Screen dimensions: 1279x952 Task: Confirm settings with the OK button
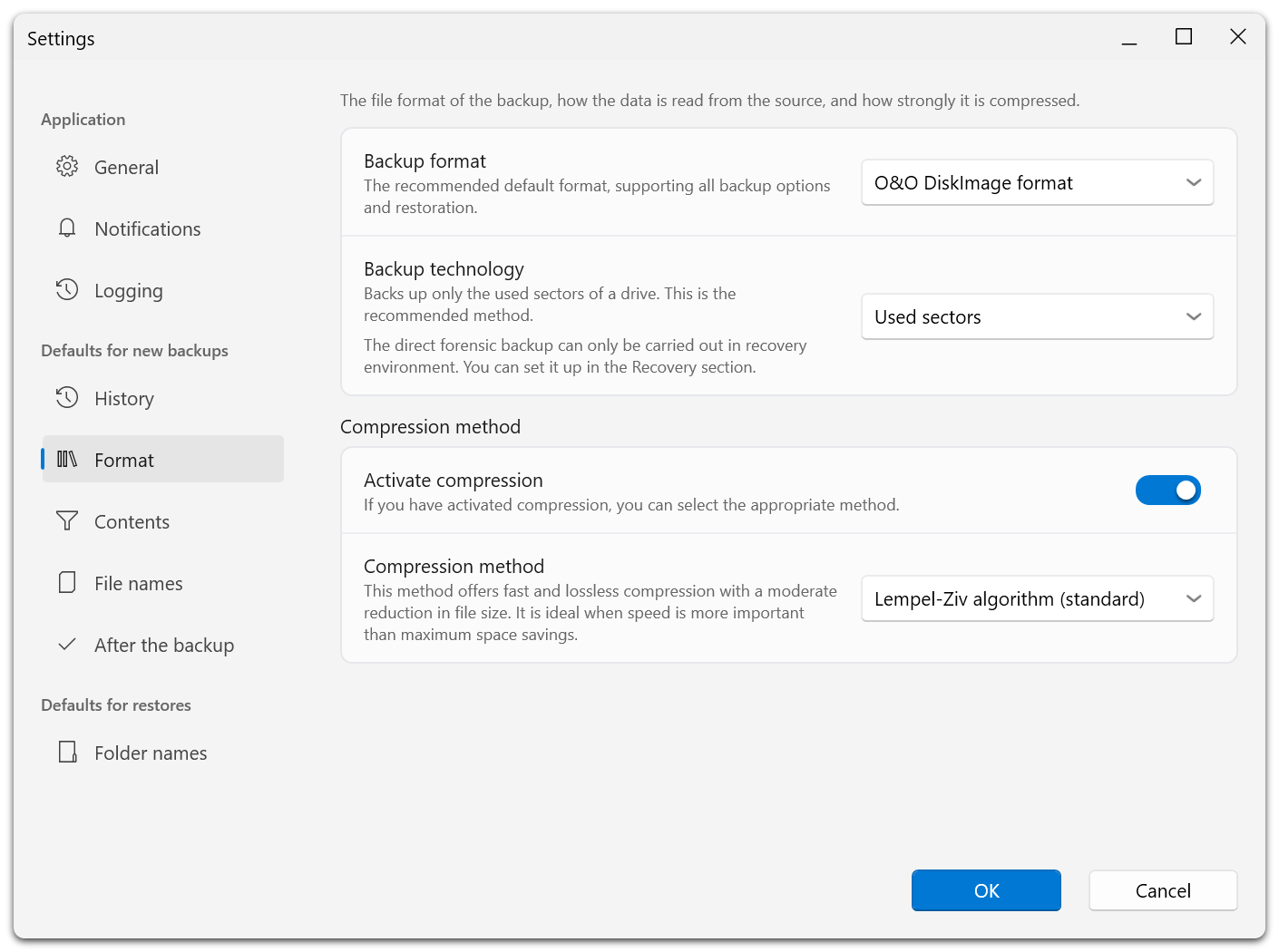tap(986, 890)
